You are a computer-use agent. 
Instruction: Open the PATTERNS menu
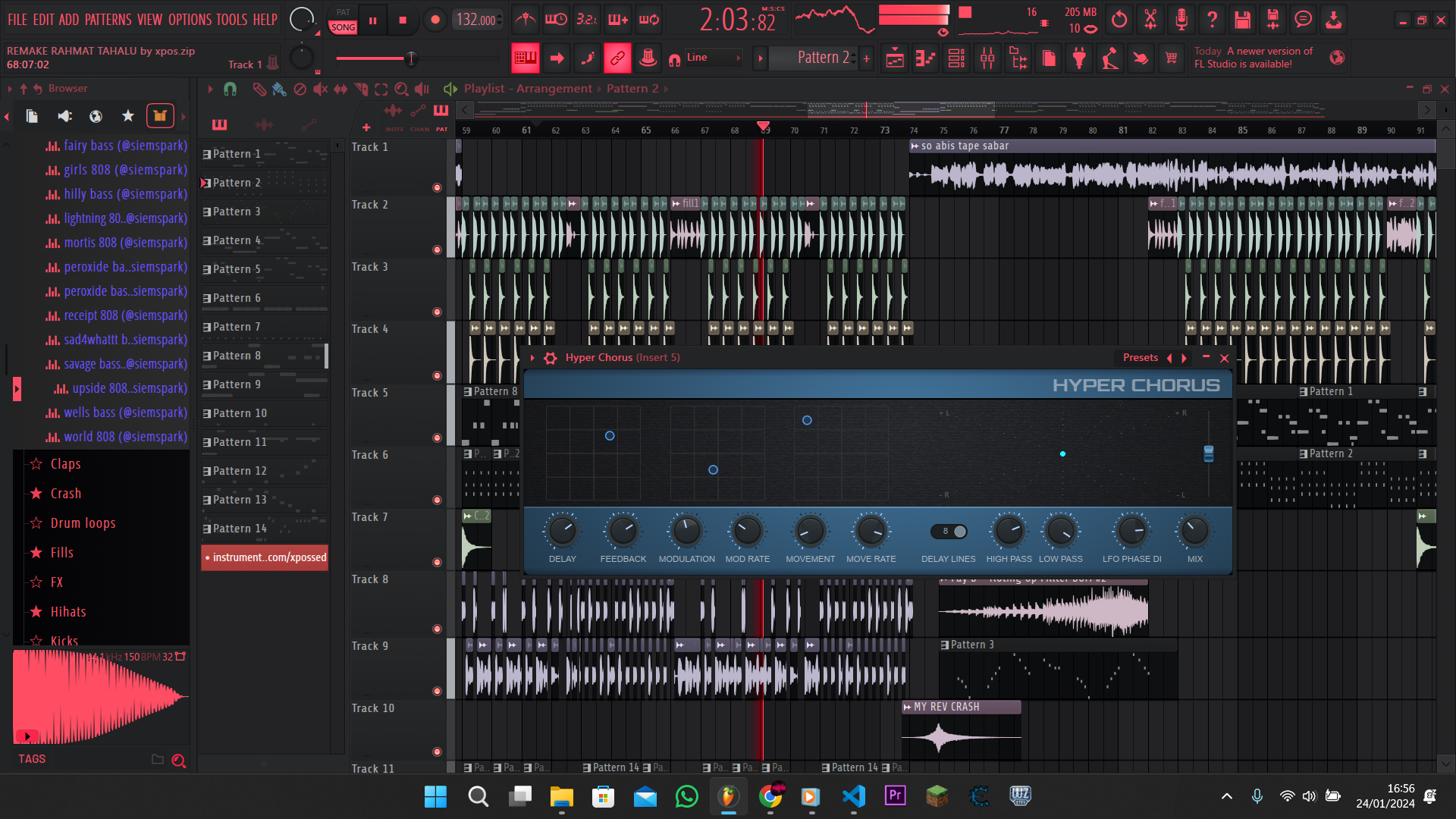[x=108, y=20]
